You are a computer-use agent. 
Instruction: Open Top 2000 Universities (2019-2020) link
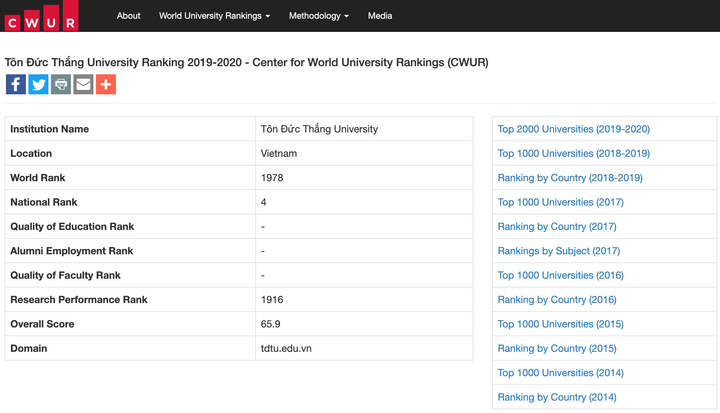573,130
